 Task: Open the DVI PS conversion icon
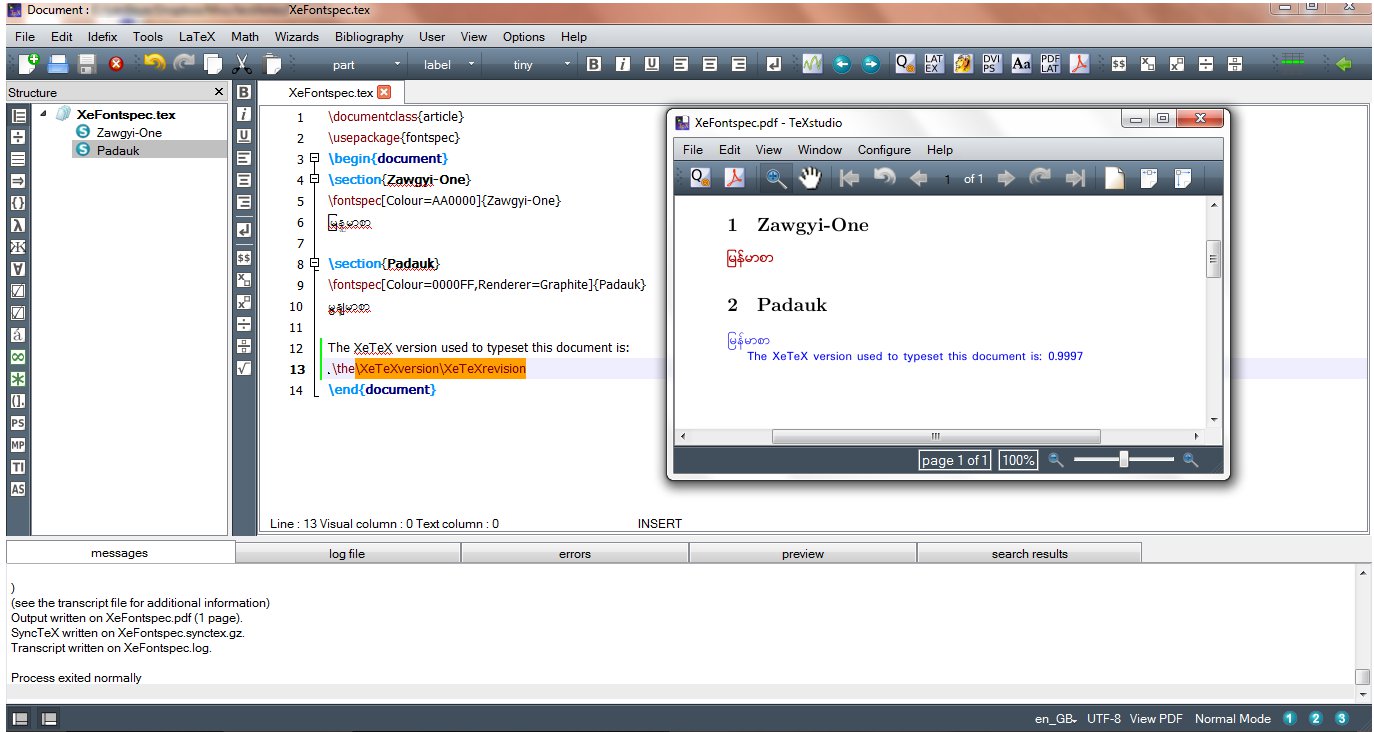(991, 64)
